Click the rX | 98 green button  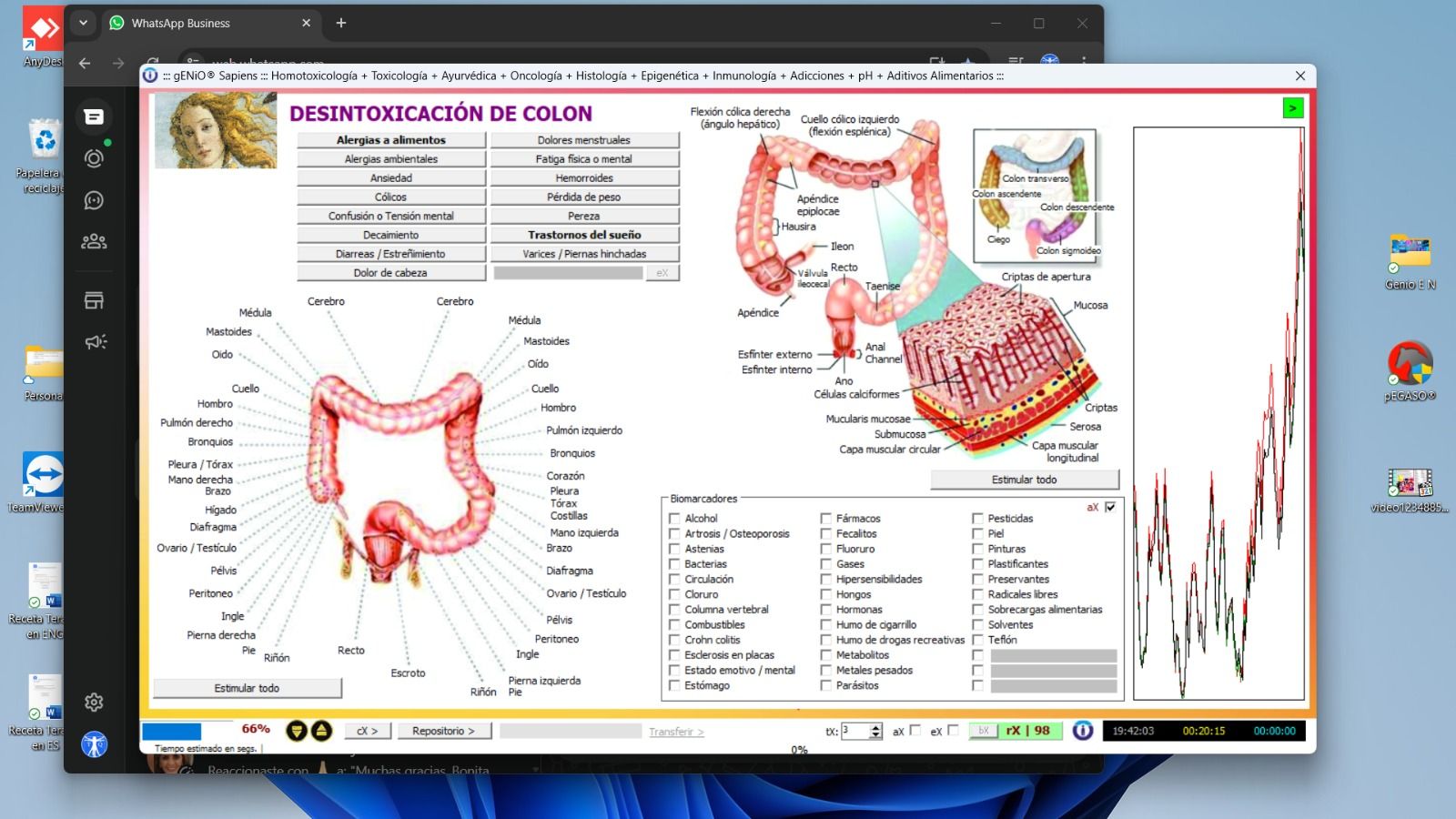coord(1028,731)
